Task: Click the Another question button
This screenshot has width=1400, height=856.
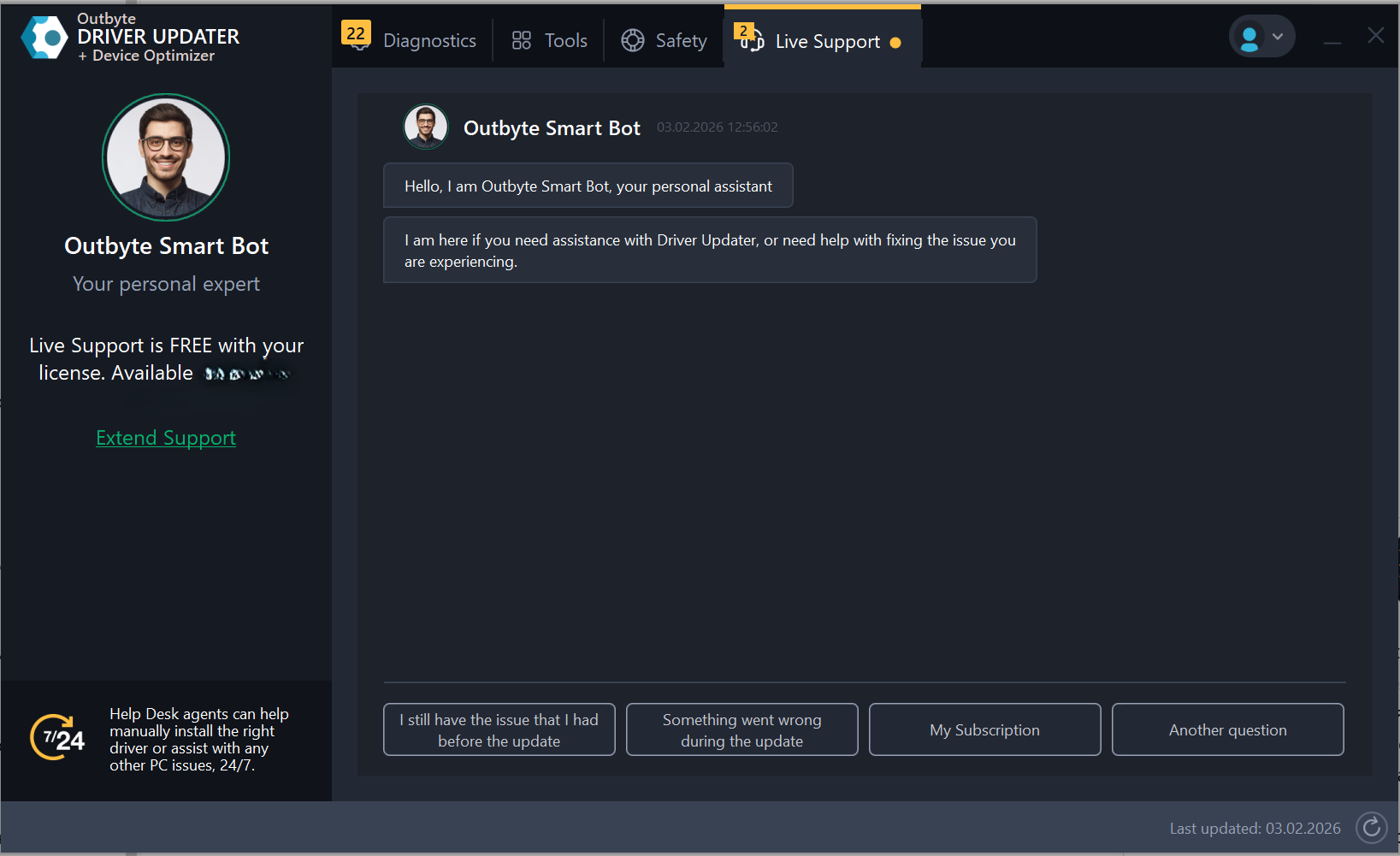Action: (1227, 729)
